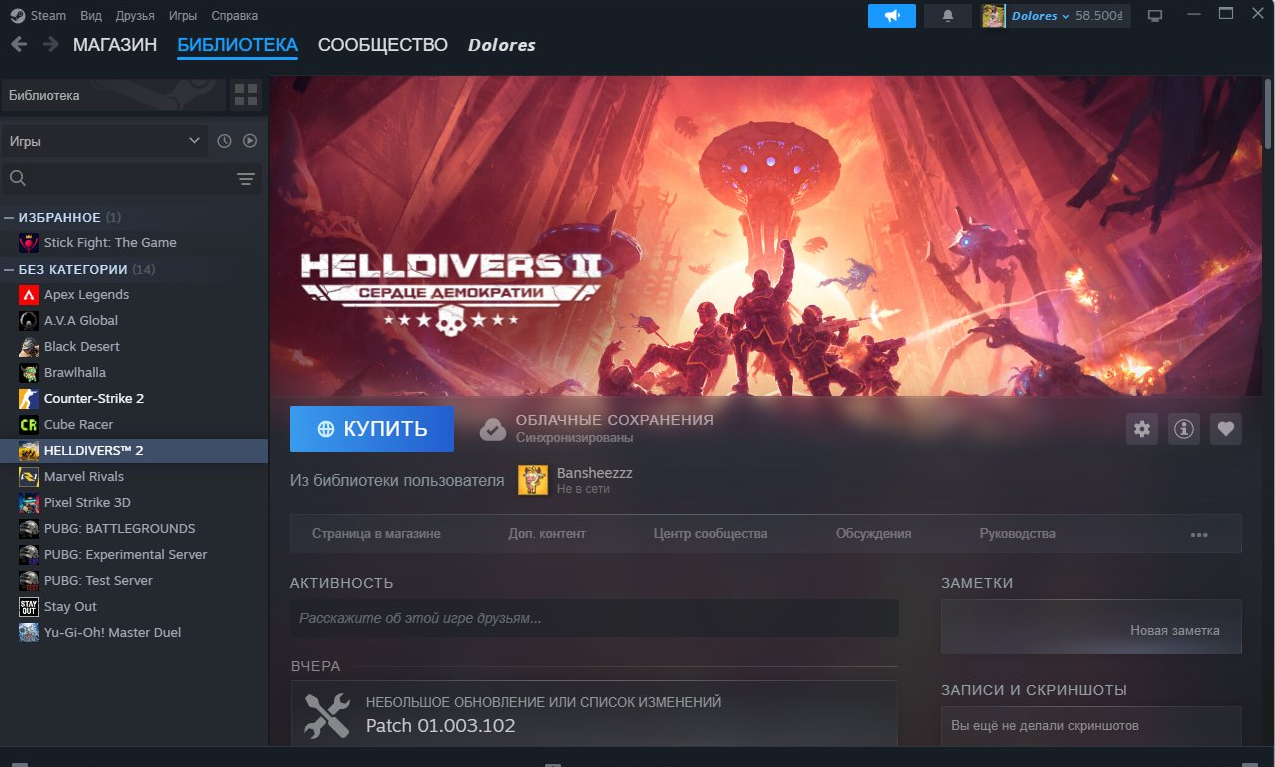Switch to Big Picture mode monitor icon
Image resolution: width=1275 pixels, height=767 pixels.
1155,16
